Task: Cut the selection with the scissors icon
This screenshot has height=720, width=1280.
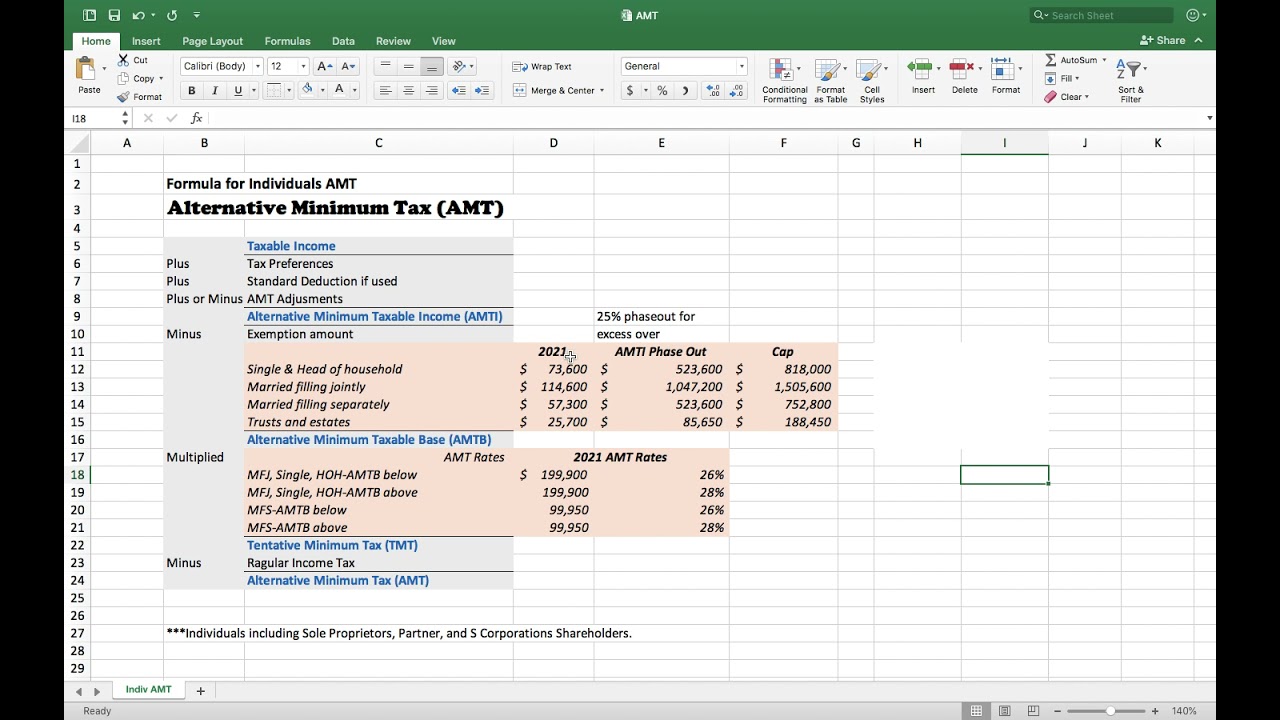Action: (x=124, y=60)
